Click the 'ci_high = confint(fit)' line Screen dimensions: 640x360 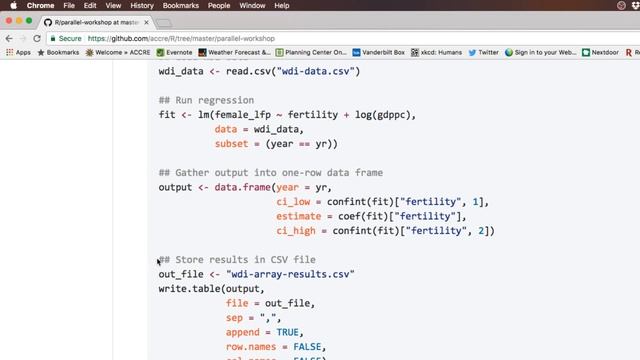click(385, 231)
